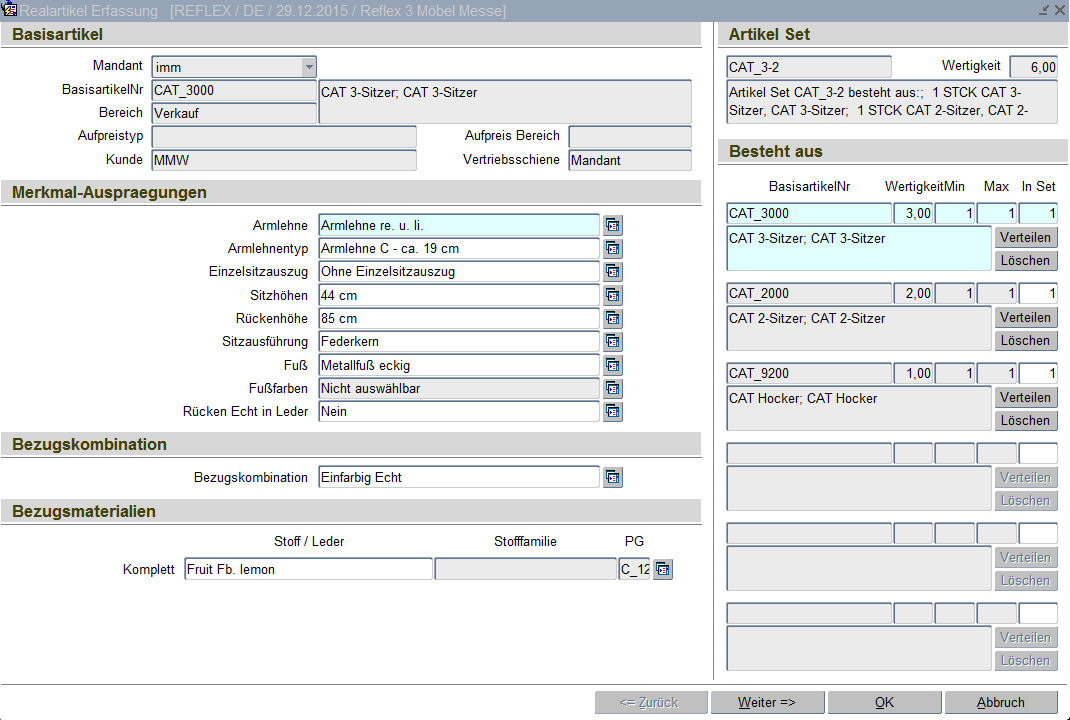Open lookup icon next to Armlehnentyp
Image resolution: width=1070 pixels, height=720 pixels.
613,249
